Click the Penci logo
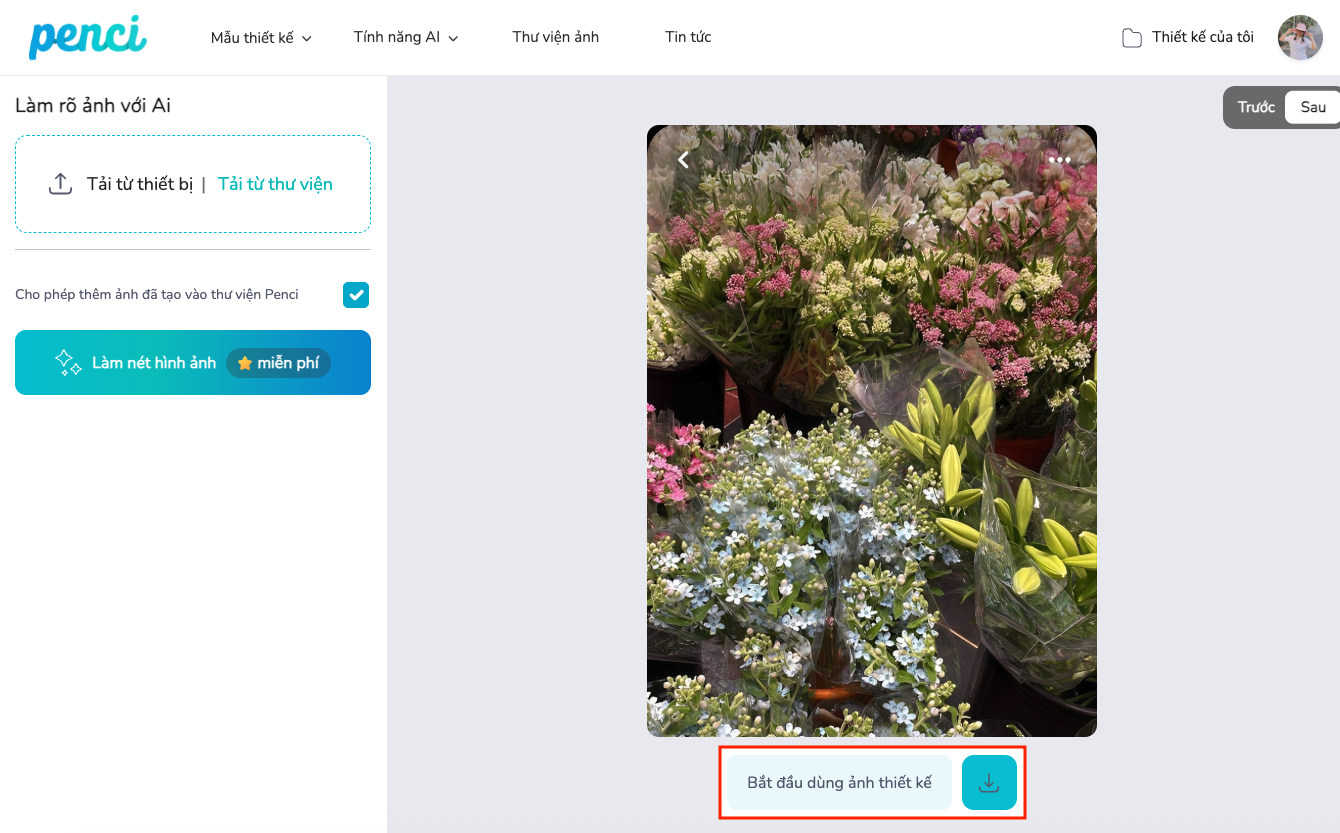Screen dimensions: 1340x833 [88, 37]
